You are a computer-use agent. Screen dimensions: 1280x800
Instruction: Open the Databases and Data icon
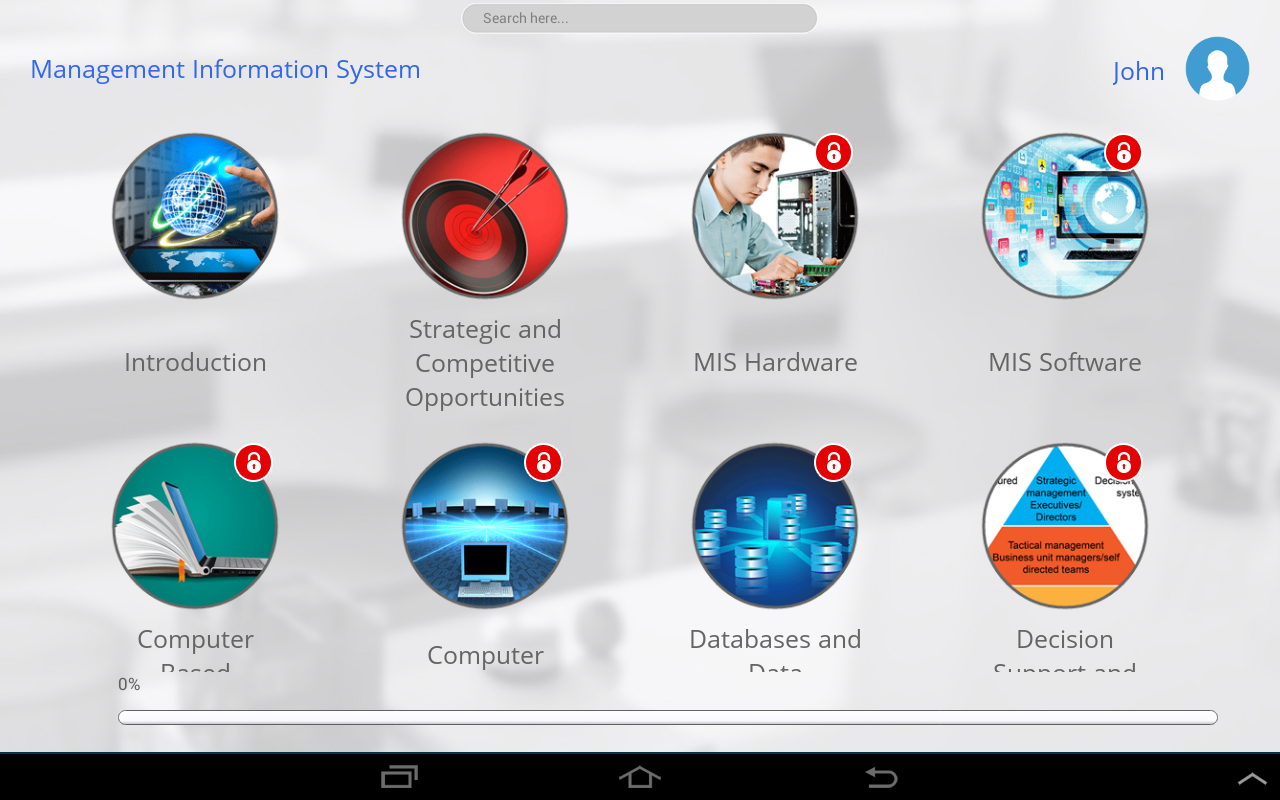point(775,526)
